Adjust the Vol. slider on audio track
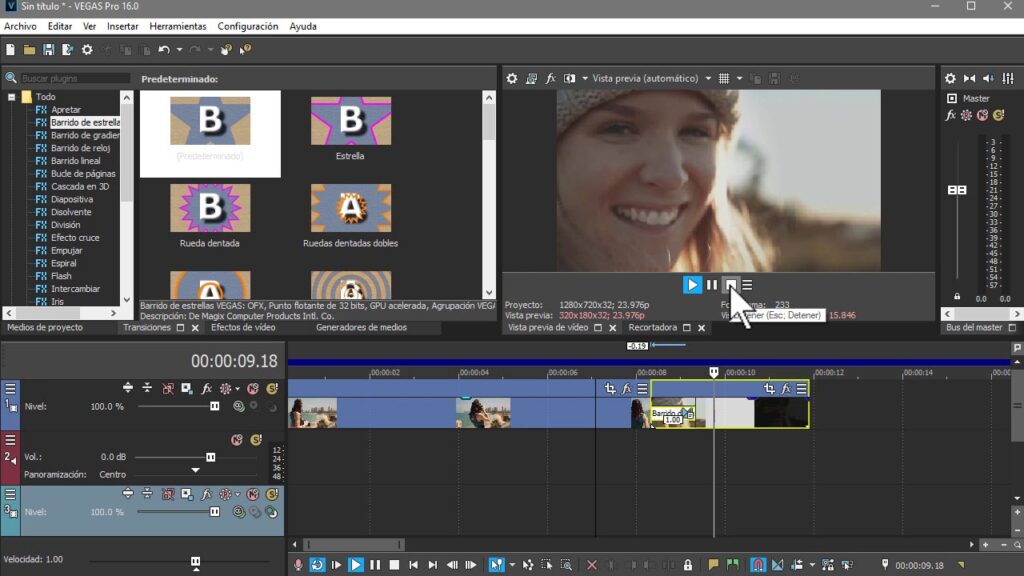The image size is (1024, 576). point(210,457)
